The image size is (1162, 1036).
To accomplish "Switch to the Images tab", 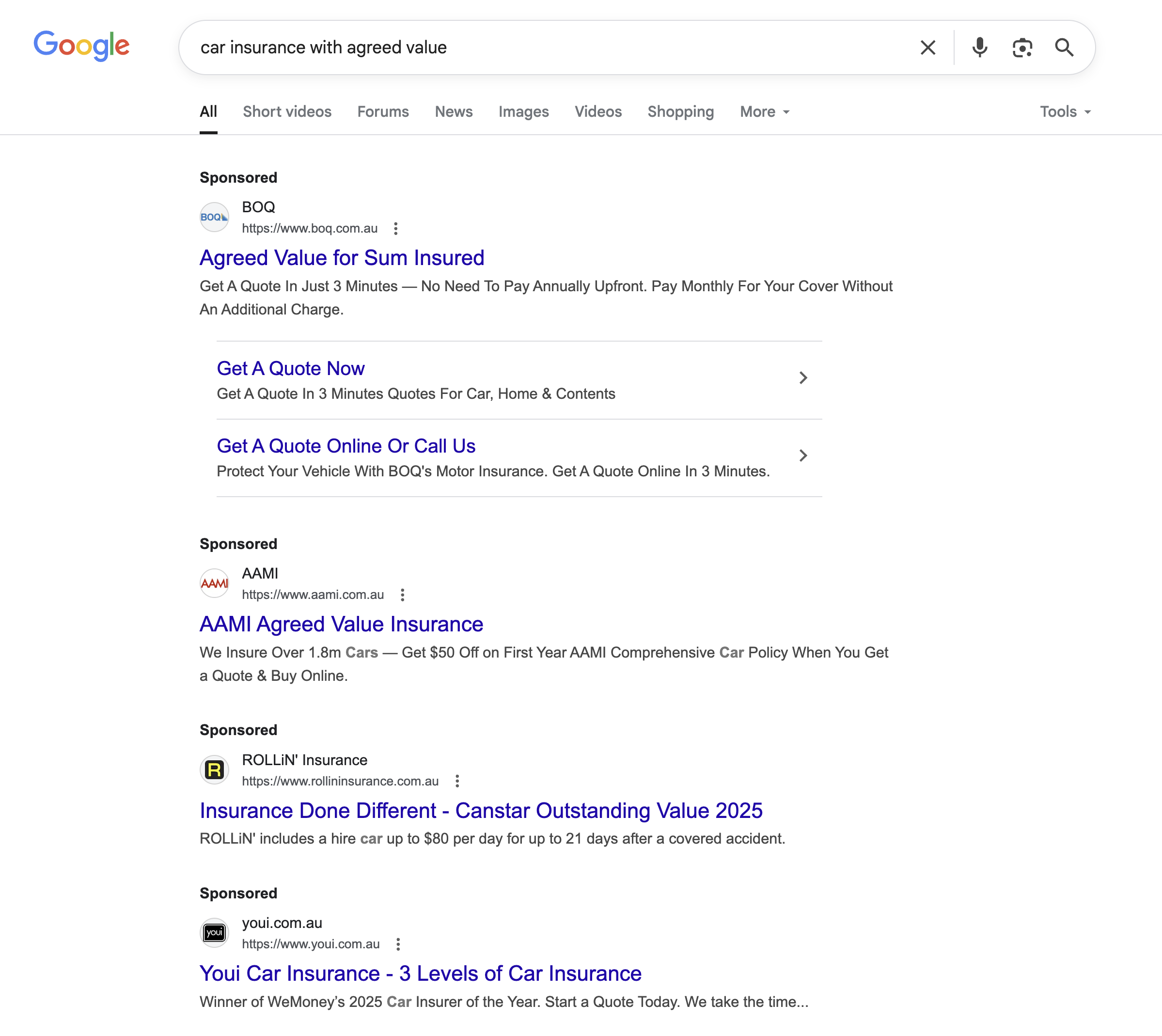I will click(523, 112).
